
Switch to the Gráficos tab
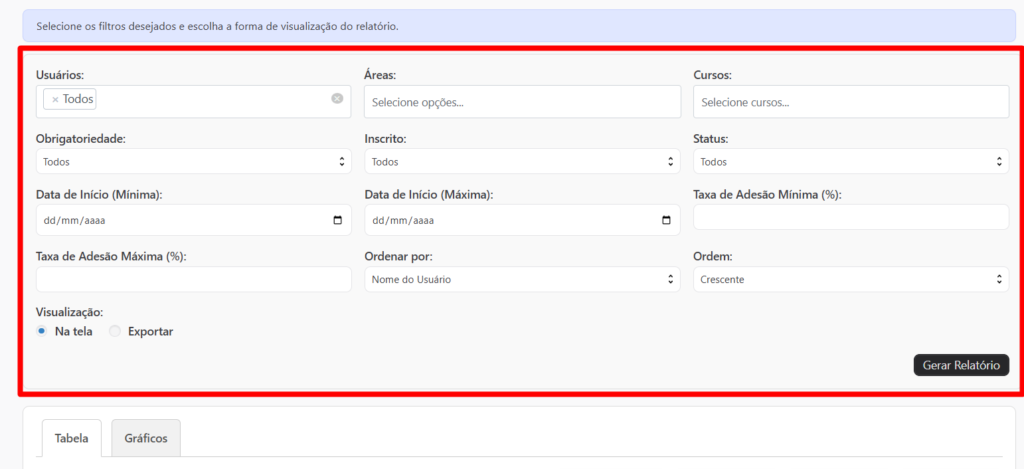146,438
